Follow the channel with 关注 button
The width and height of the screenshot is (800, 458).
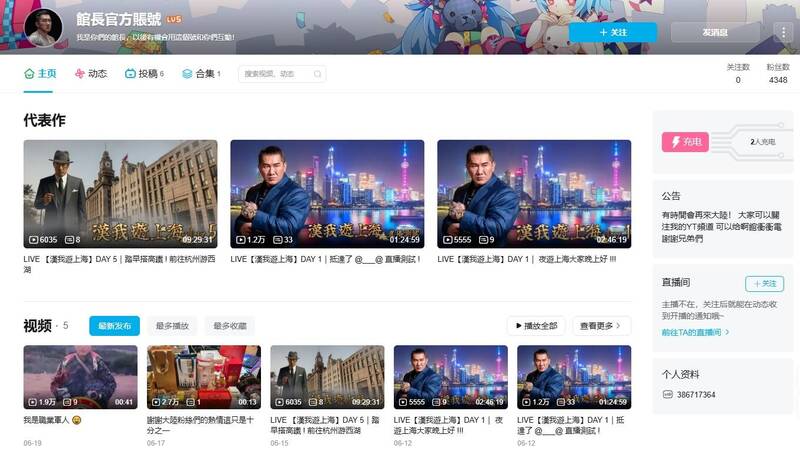(613, 32)
